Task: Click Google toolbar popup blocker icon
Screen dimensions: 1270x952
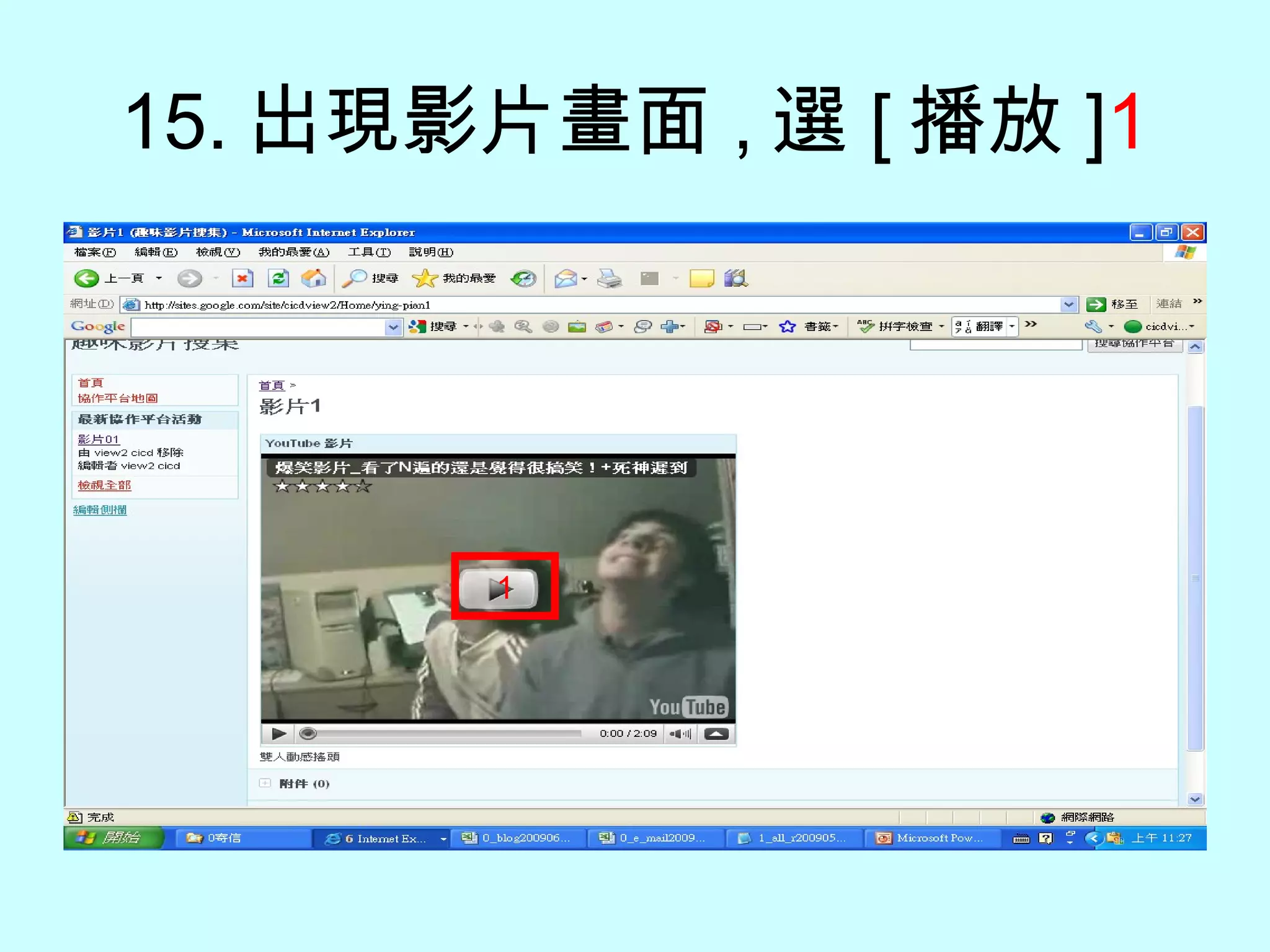Action: click(713, 327)
